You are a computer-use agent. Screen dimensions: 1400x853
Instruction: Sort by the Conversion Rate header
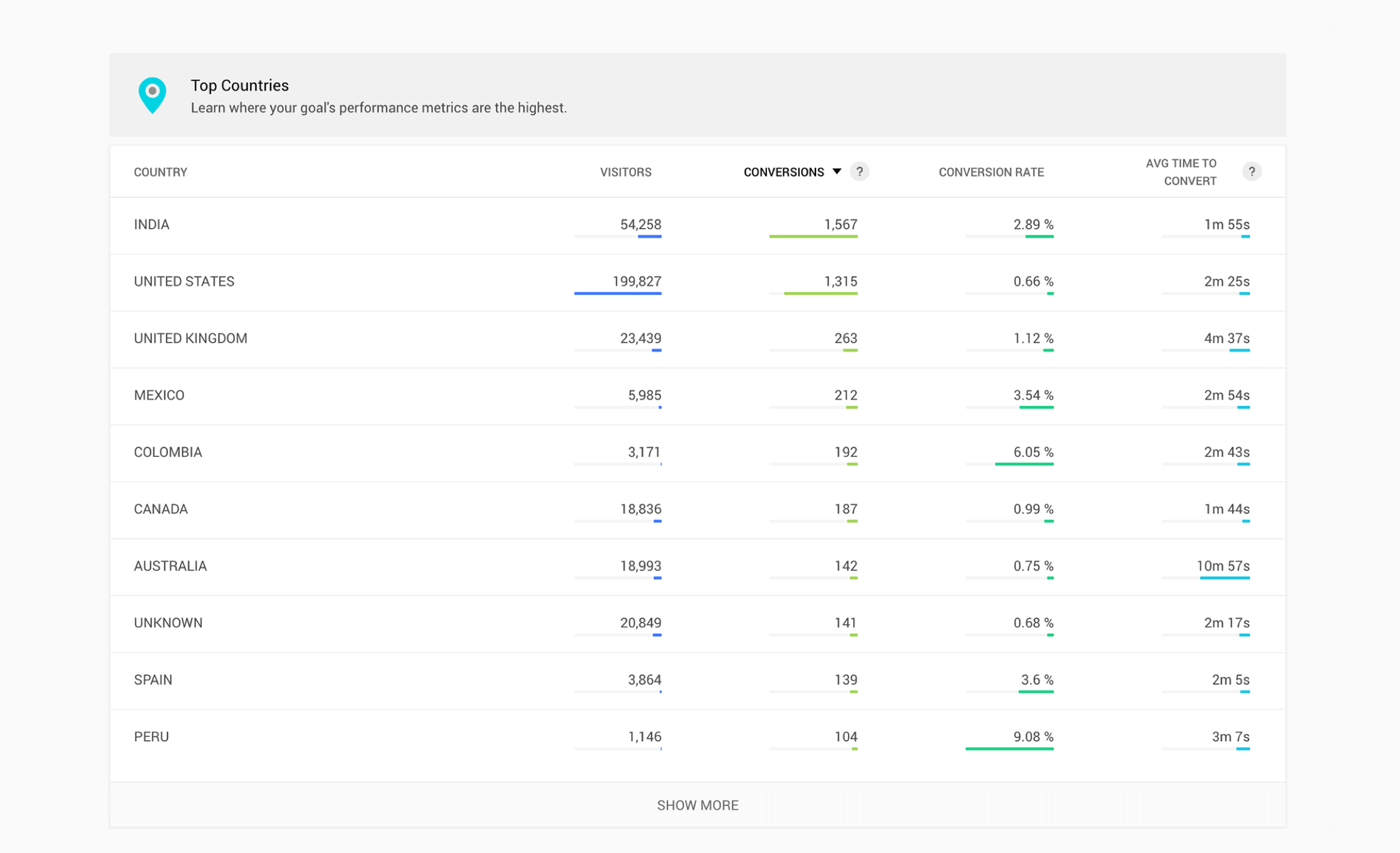pyautogui.click(x=991, y=172)
